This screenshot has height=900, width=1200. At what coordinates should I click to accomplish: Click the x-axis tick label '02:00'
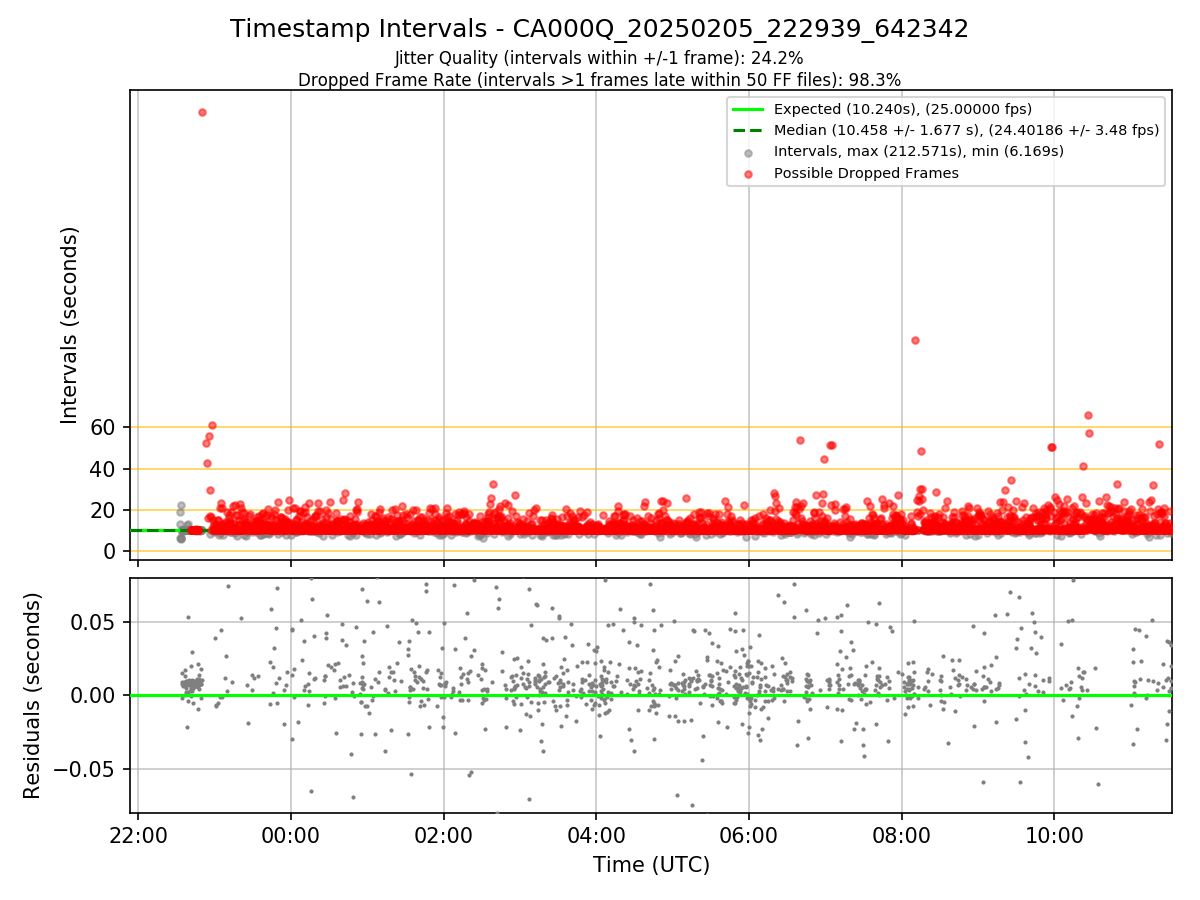pyautogui.click(x=444, y=835)
